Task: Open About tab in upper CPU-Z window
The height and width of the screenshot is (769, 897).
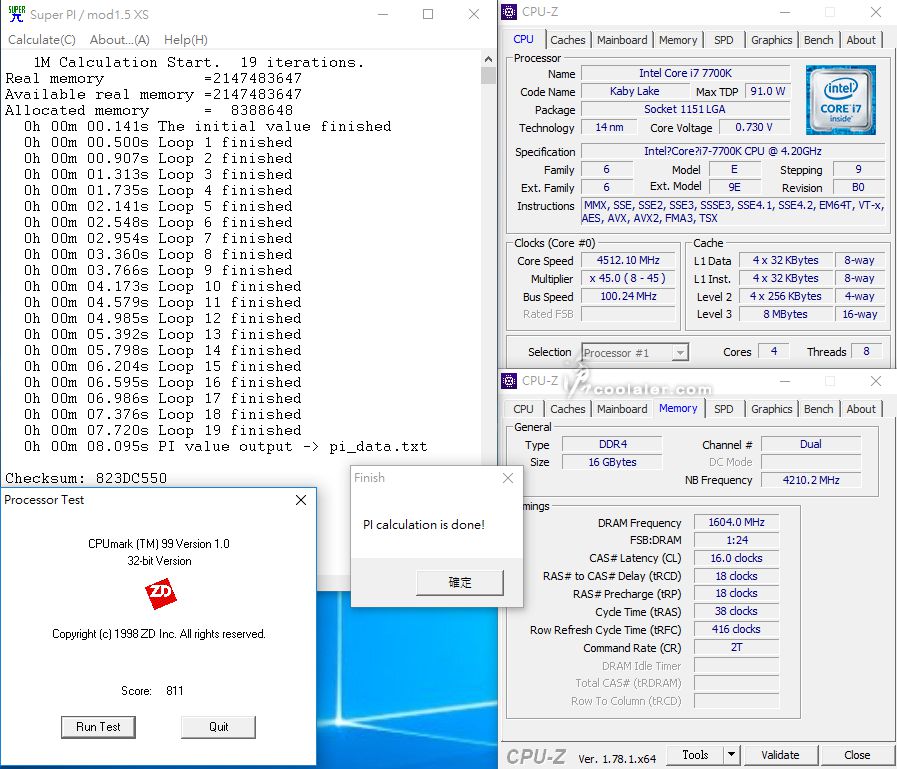Action: pos(861,40)
